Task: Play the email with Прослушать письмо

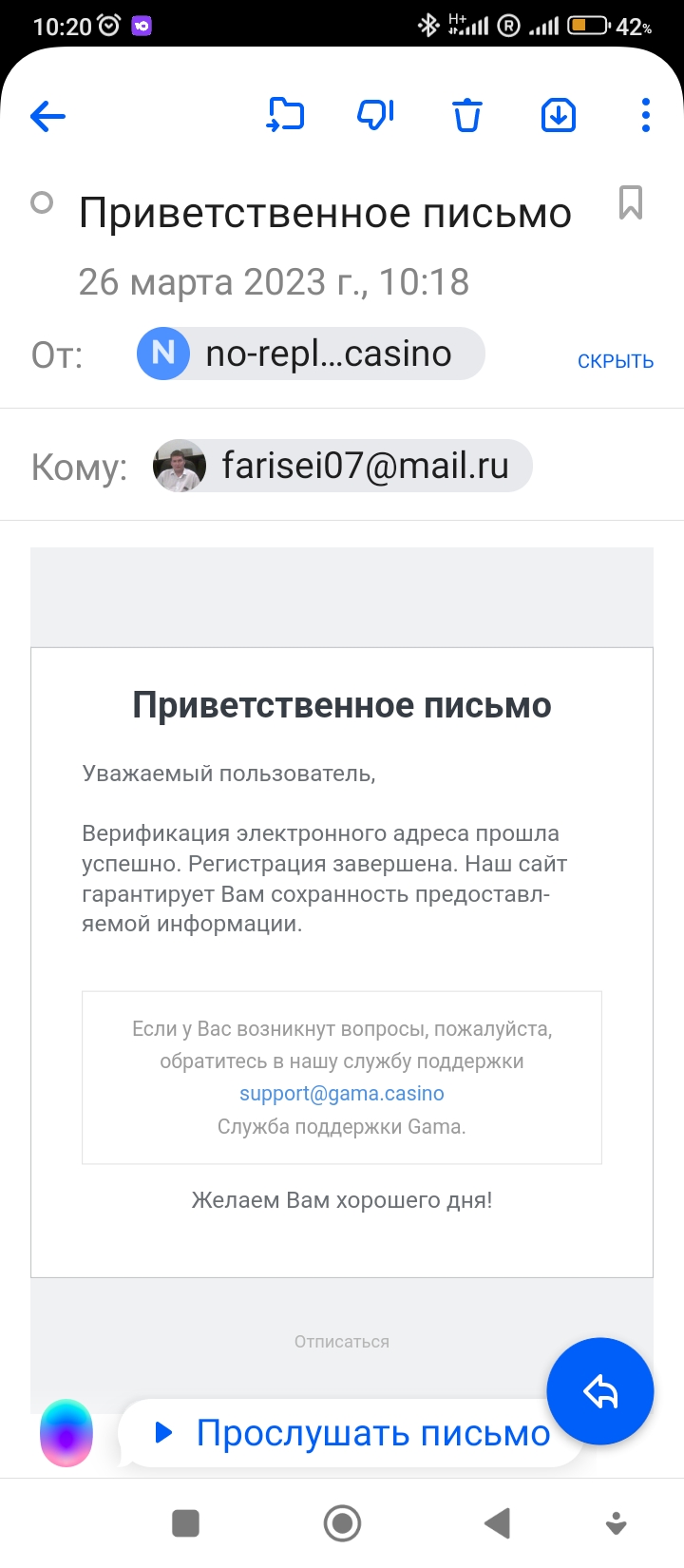Action: (351, 1432)
